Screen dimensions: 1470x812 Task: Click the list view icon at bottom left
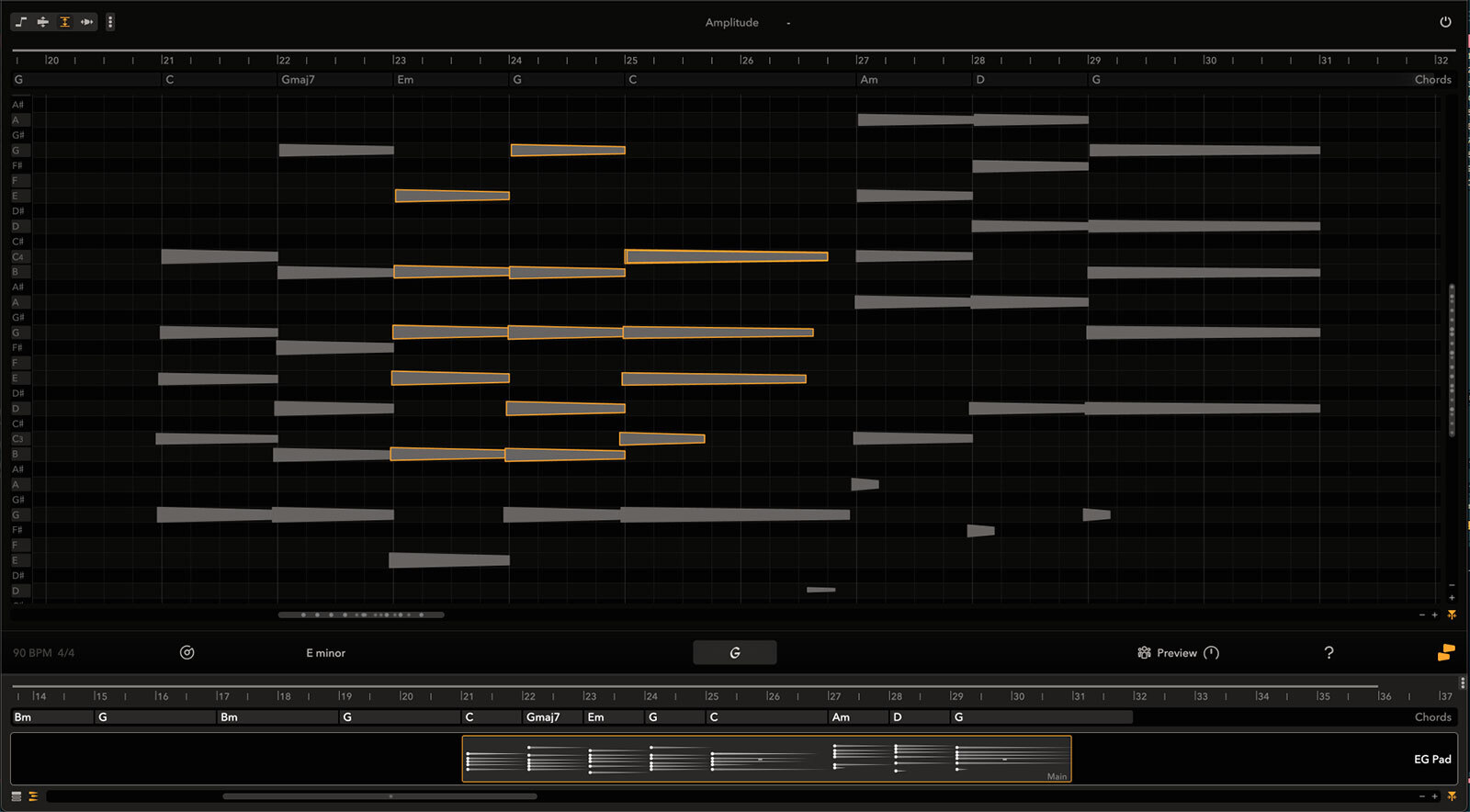[x=17, y=796]
